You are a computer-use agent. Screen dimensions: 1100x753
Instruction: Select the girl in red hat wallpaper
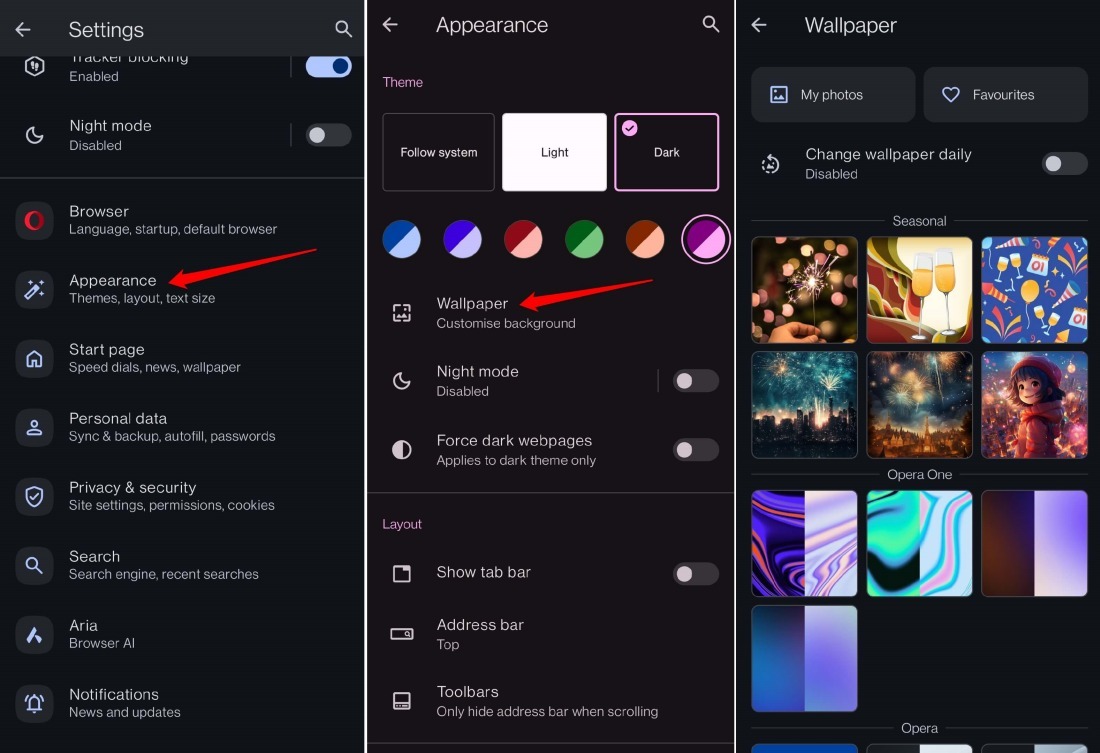click(x=1035, y=405)
